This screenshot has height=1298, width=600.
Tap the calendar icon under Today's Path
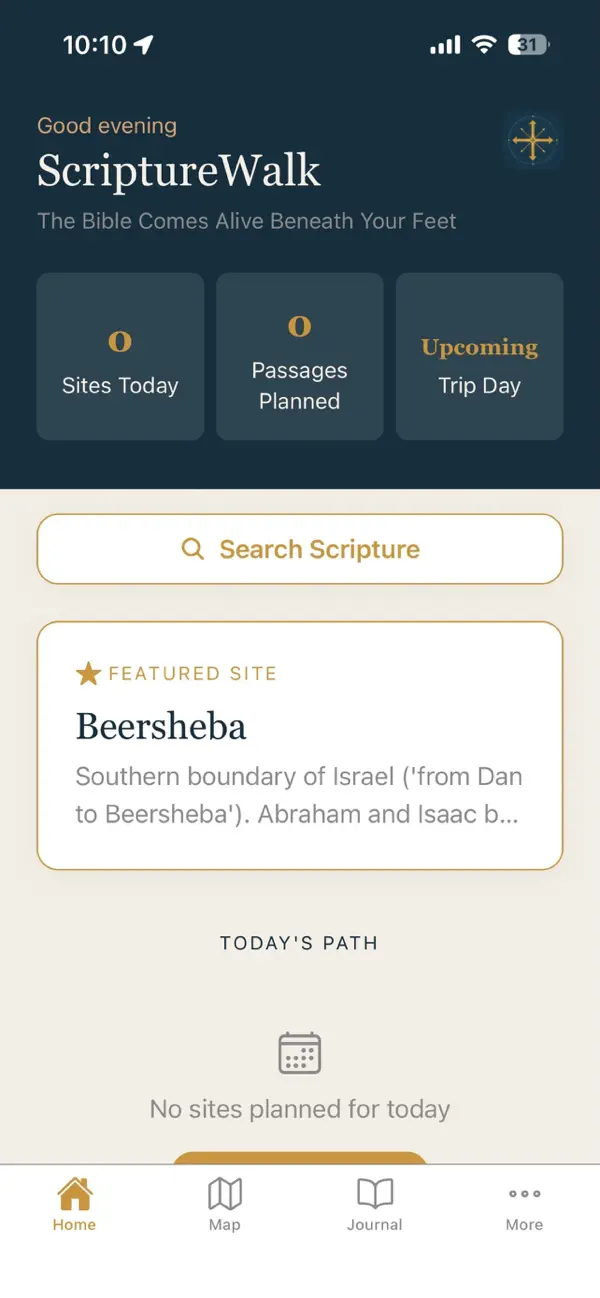click(299, 1052)
